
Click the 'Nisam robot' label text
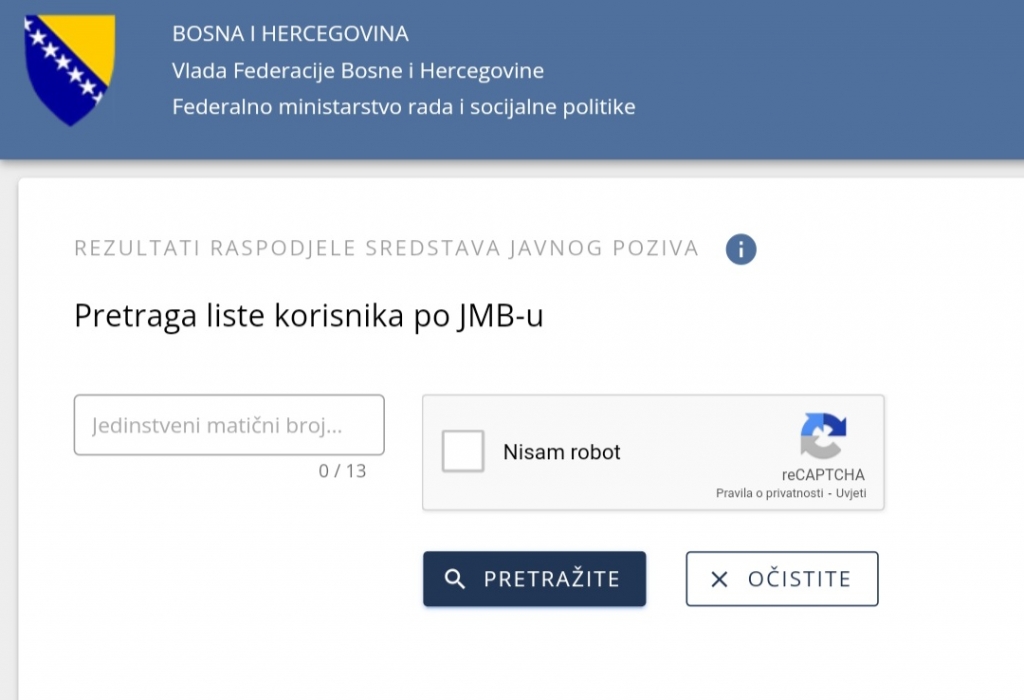tap(562, 452)
